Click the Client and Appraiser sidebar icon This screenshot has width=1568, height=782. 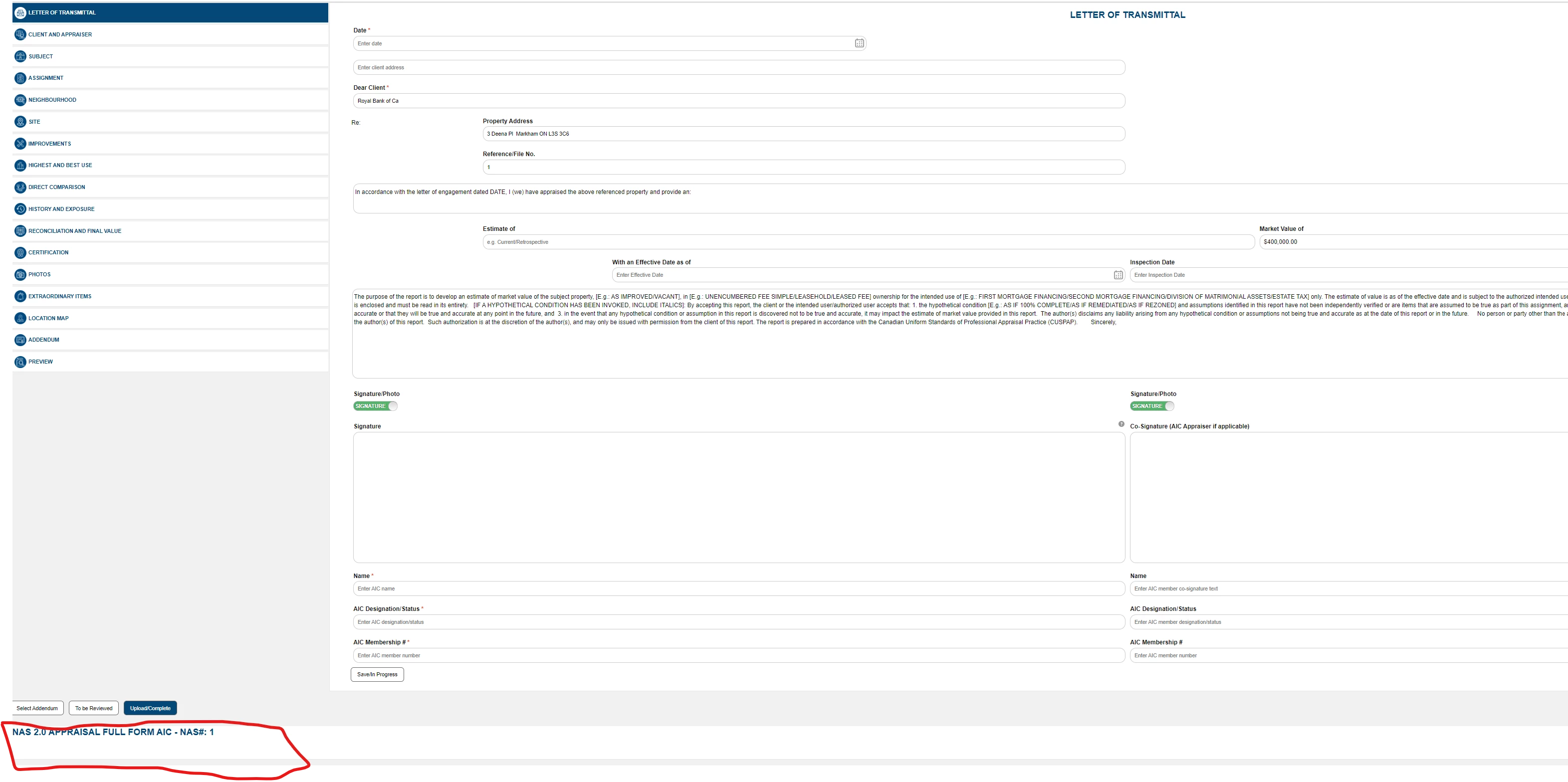[x=20, y=35]
